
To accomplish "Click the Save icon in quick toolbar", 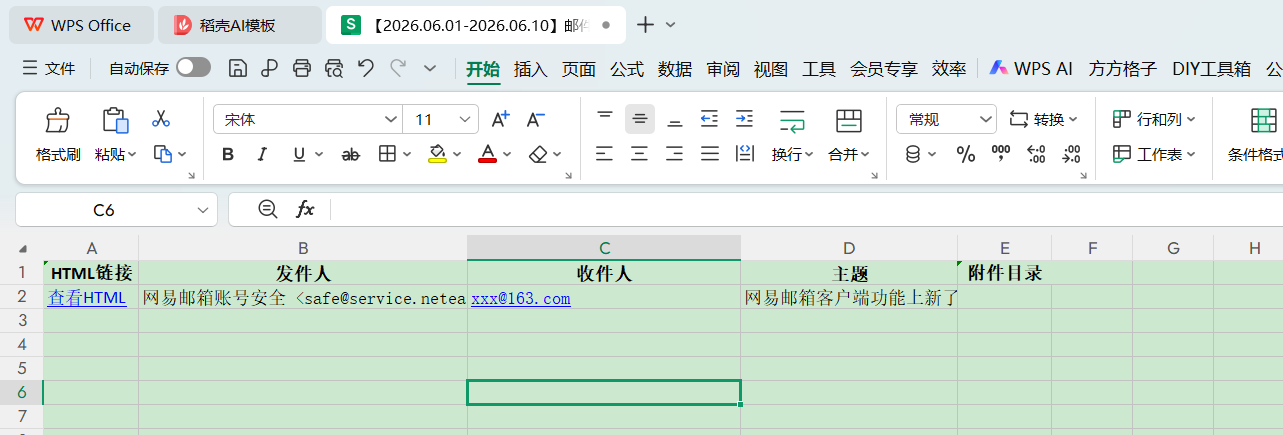I will (x=238, y=68).
